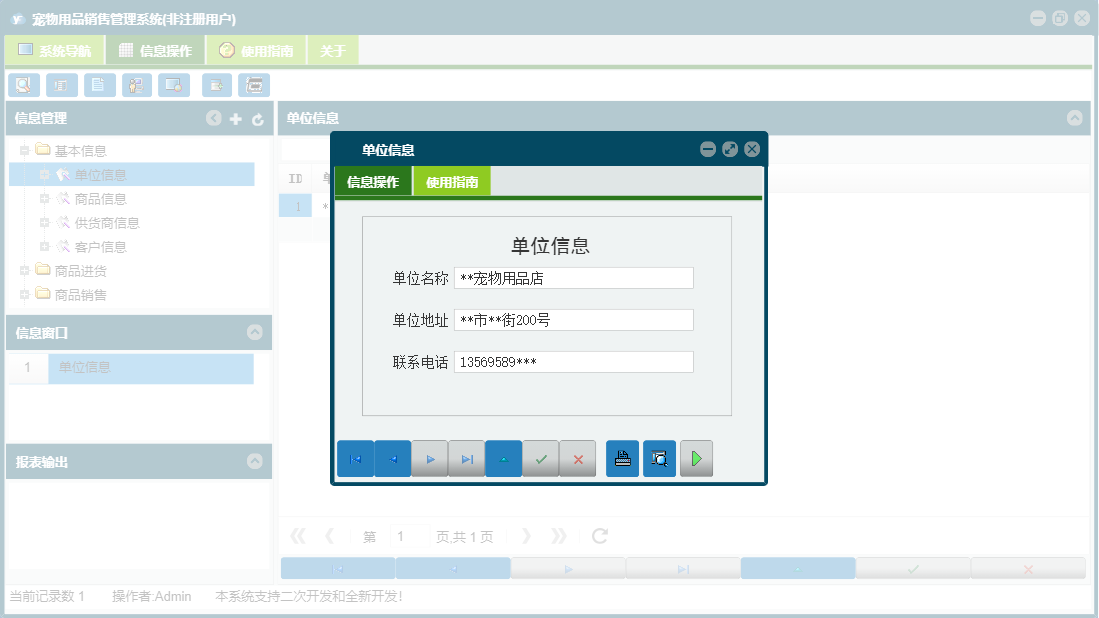Go to the previous record
This screenshot has height=618, width=1099.
tap(392, 458)
